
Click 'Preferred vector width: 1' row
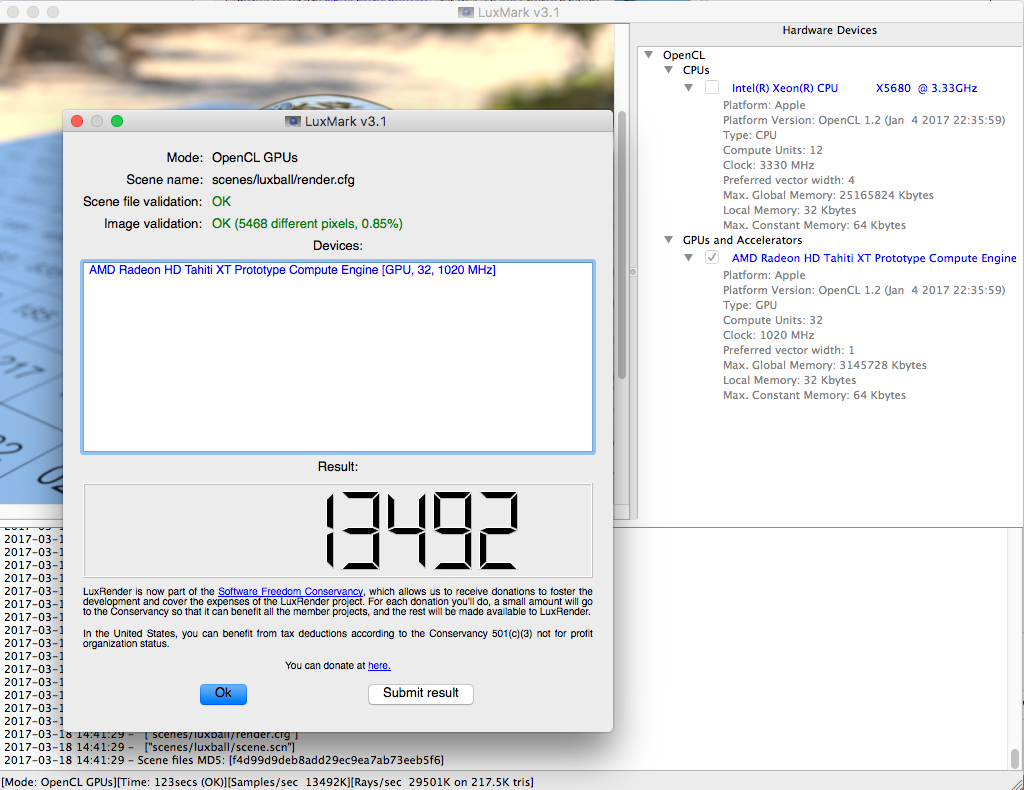point(788,350)
